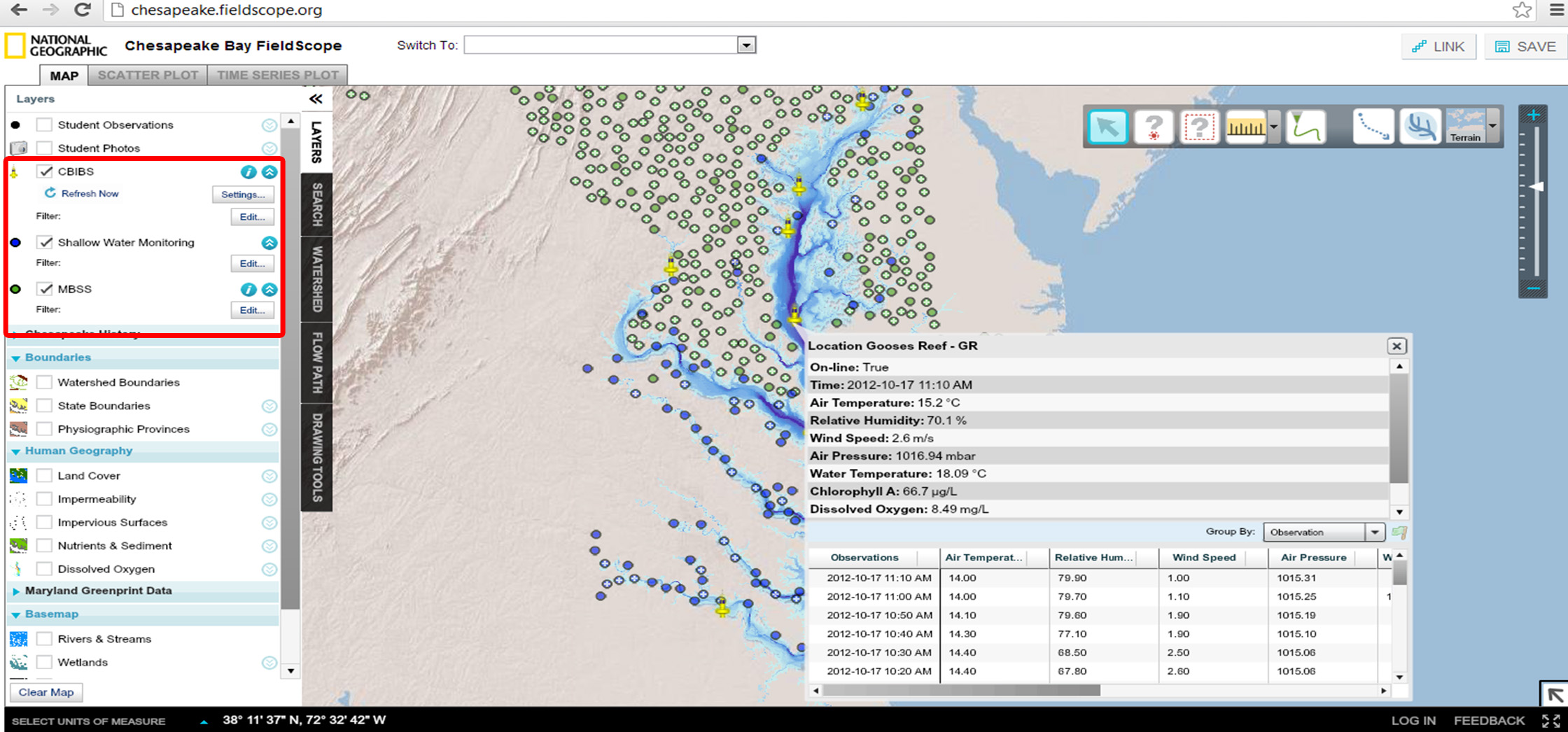Switch to the Scatter Plot tab
1568x732 pixels.
[x=148, y=75]
